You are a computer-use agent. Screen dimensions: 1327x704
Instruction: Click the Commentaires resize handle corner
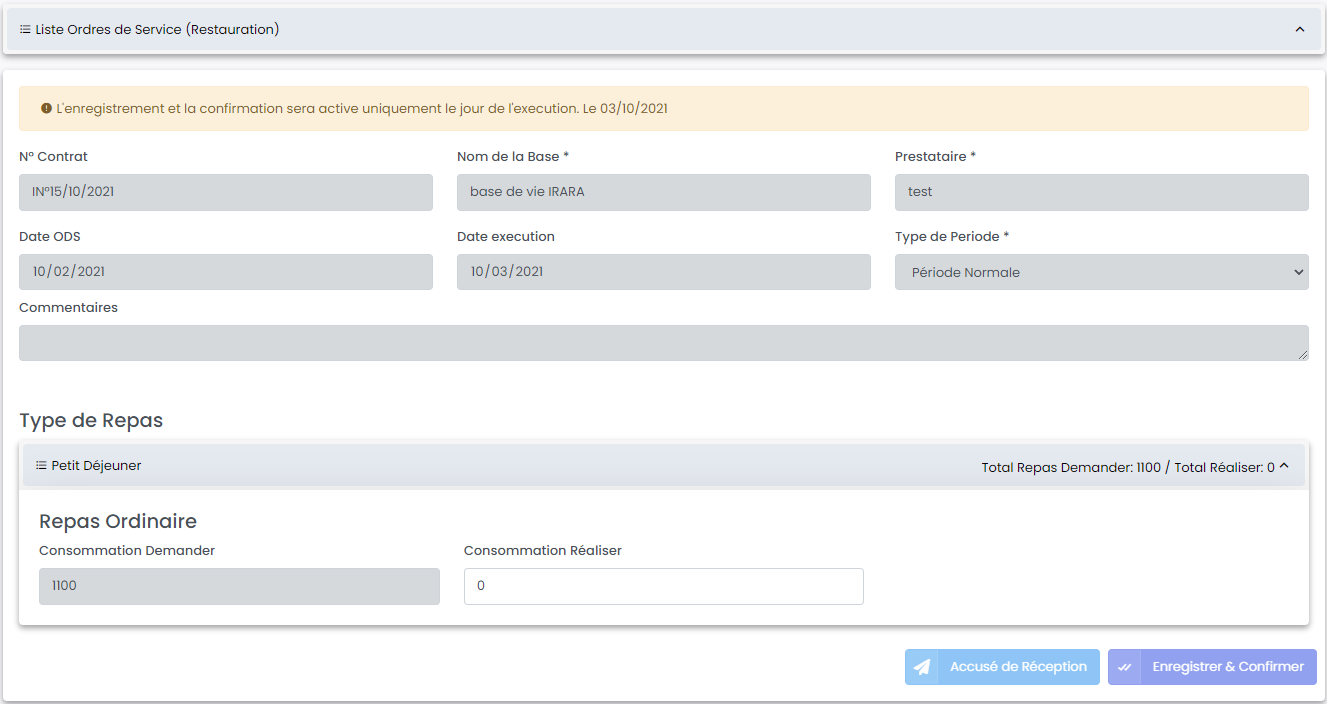pyautogui.click(x=1302, y=354)
